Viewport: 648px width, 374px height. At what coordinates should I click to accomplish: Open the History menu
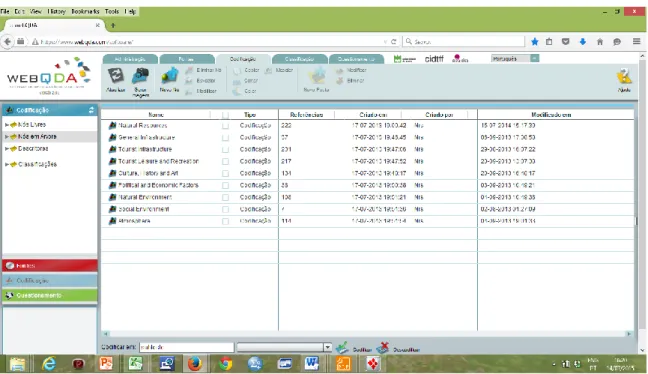(57, 12)
